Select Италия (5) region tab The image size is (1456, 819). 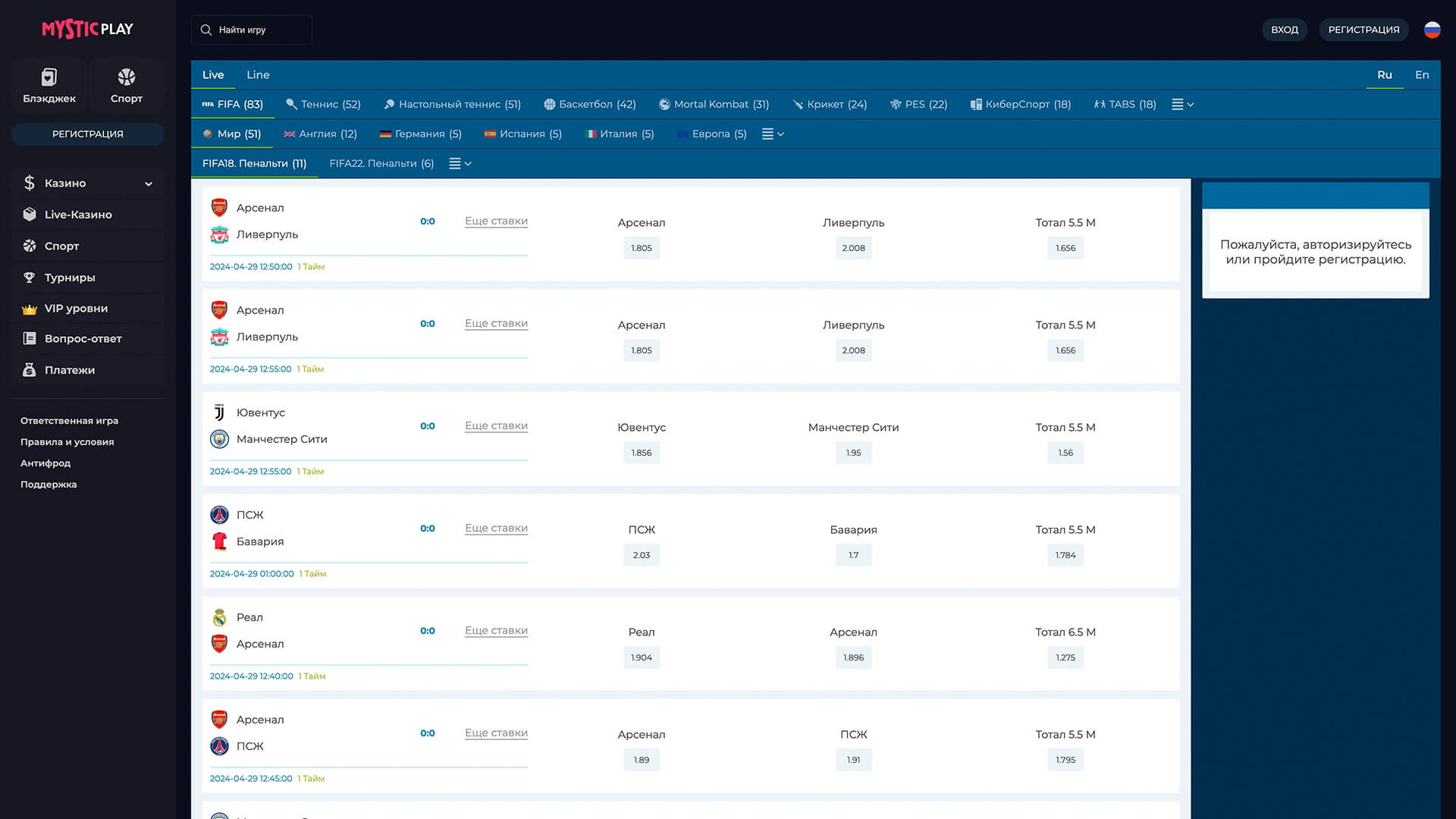coord(620,134)
